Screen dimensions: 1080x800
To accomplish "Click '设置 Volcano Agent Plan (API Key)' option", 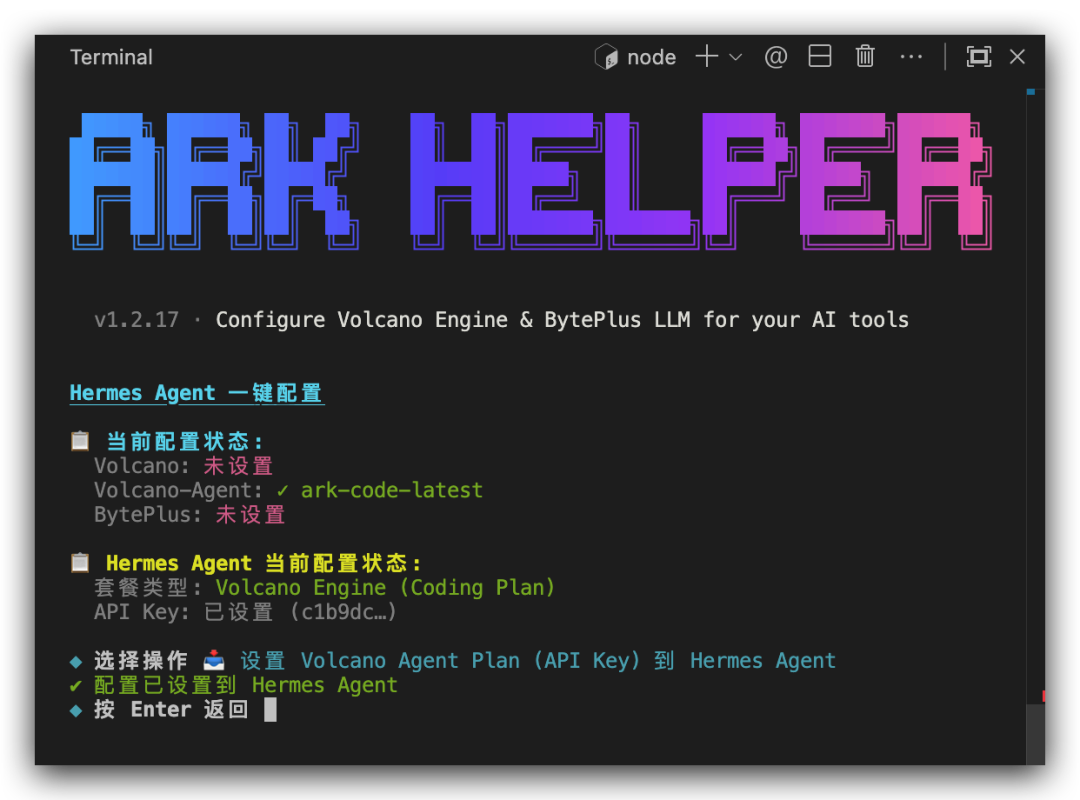I will [x=440, y=661].
